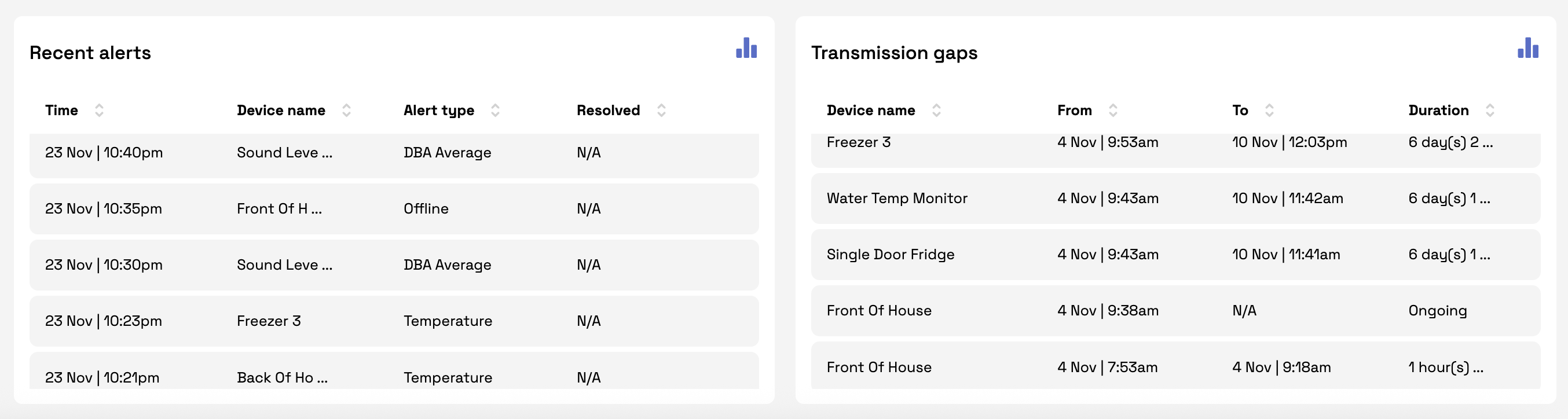The height and width of the screenshot is (419, 1568).
Task: Sort alerts by Time column
Action: point(98,110)
